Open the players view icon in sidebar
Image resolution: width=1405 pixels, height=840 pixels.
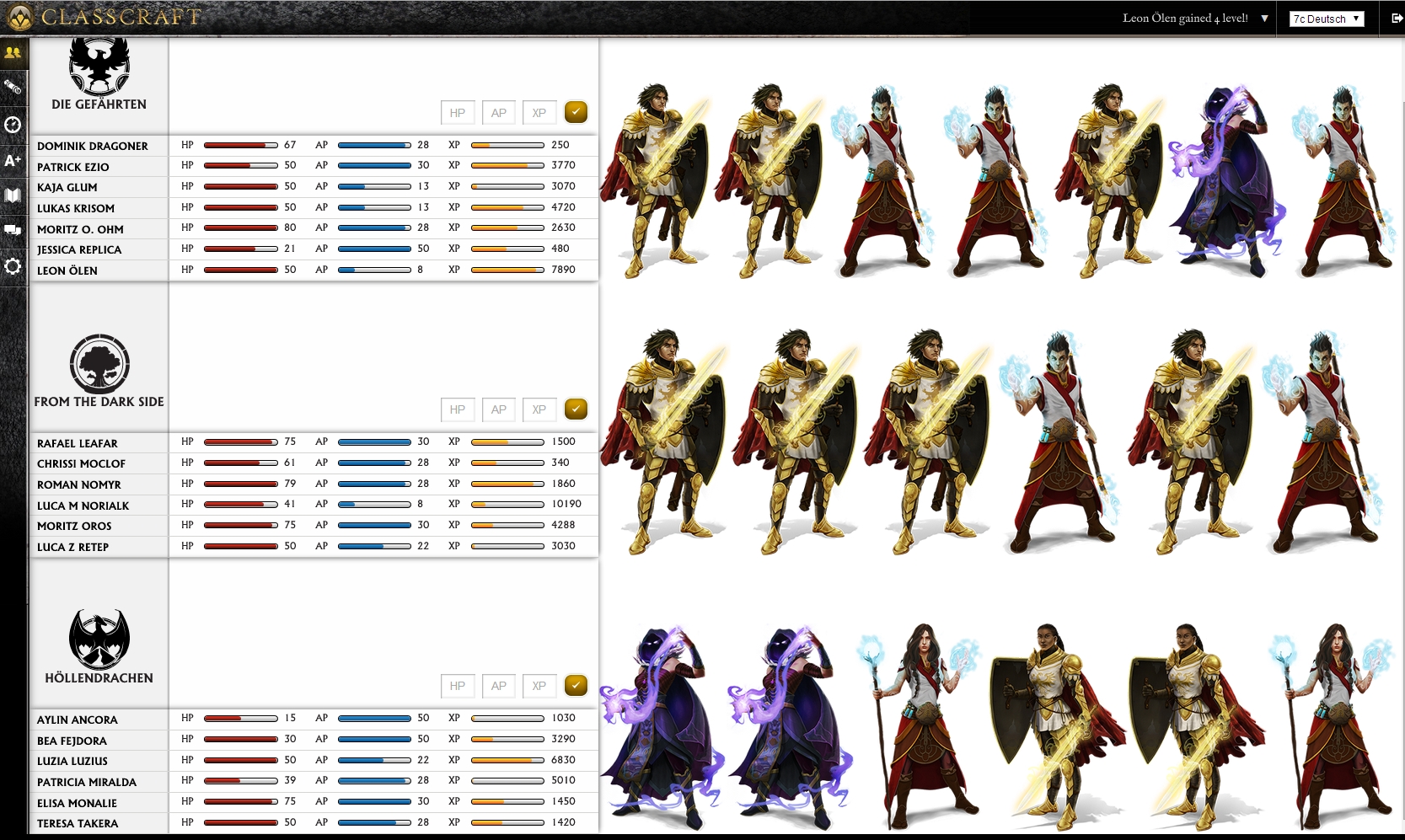tap(13, 52)
